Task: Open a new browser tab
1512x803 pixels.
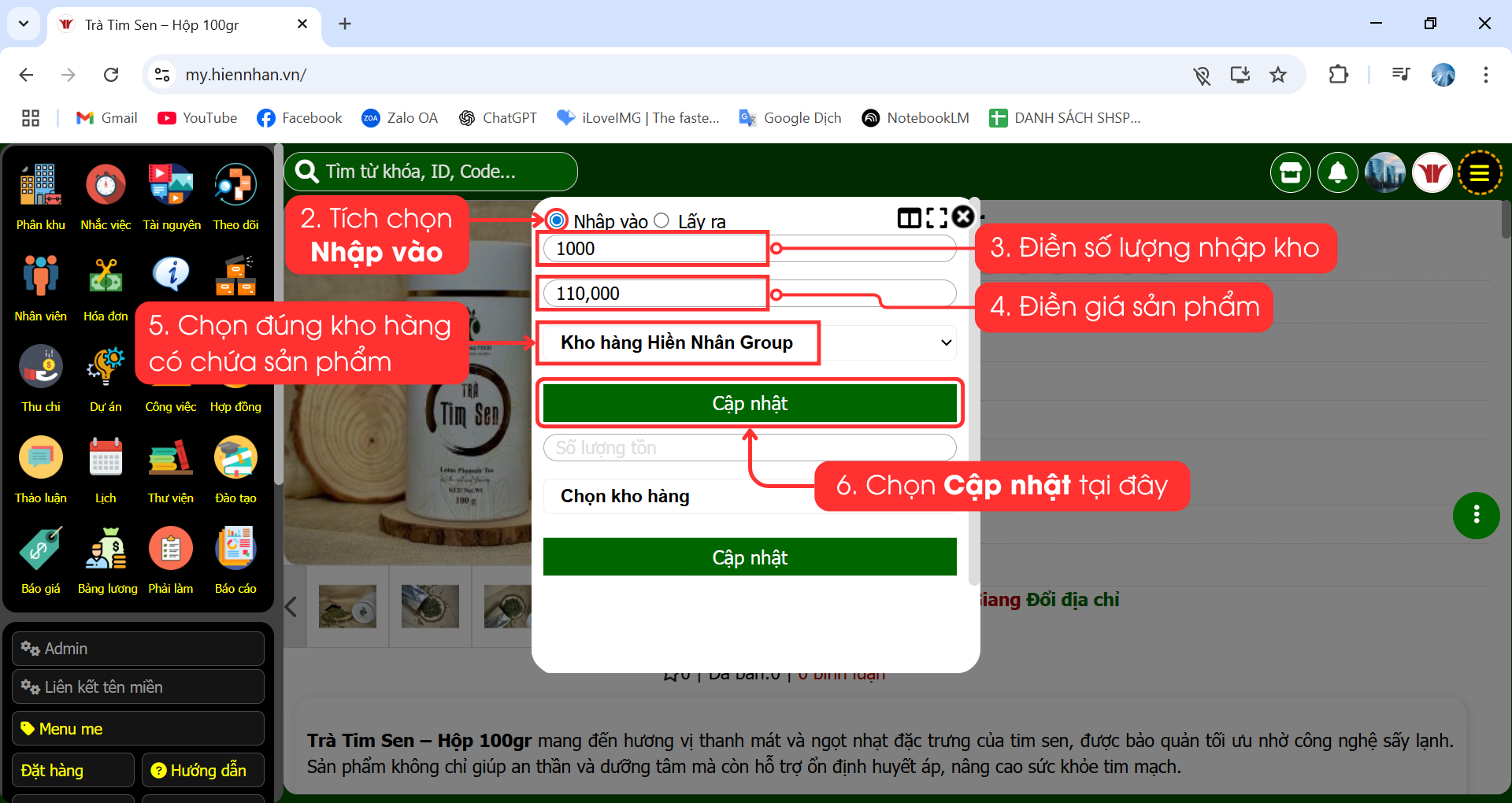Action: (x=345, y=24)
